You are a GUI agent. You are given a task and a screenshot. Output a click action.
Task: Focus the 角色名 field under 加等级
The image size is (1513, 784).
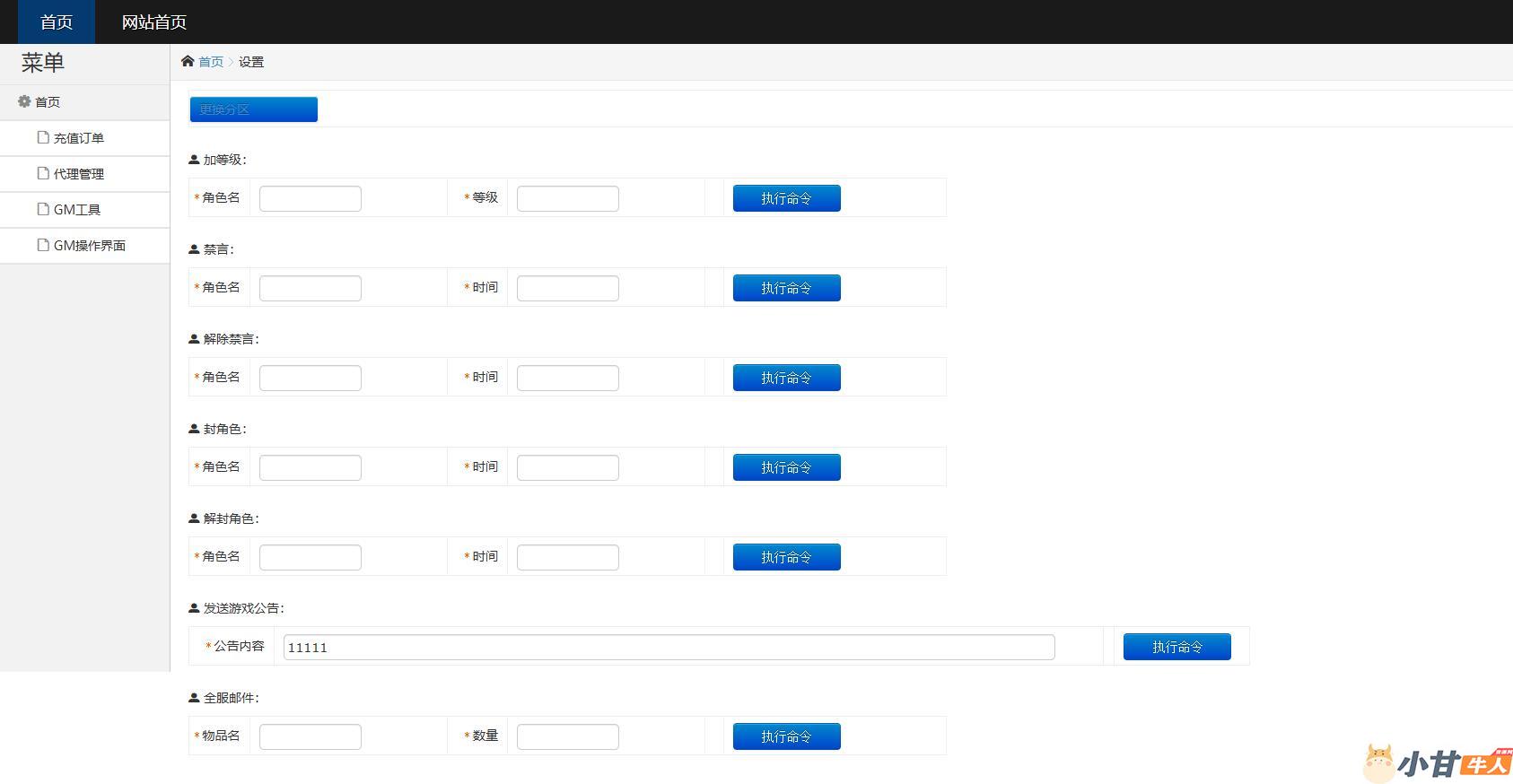click(x=310, y=198)
